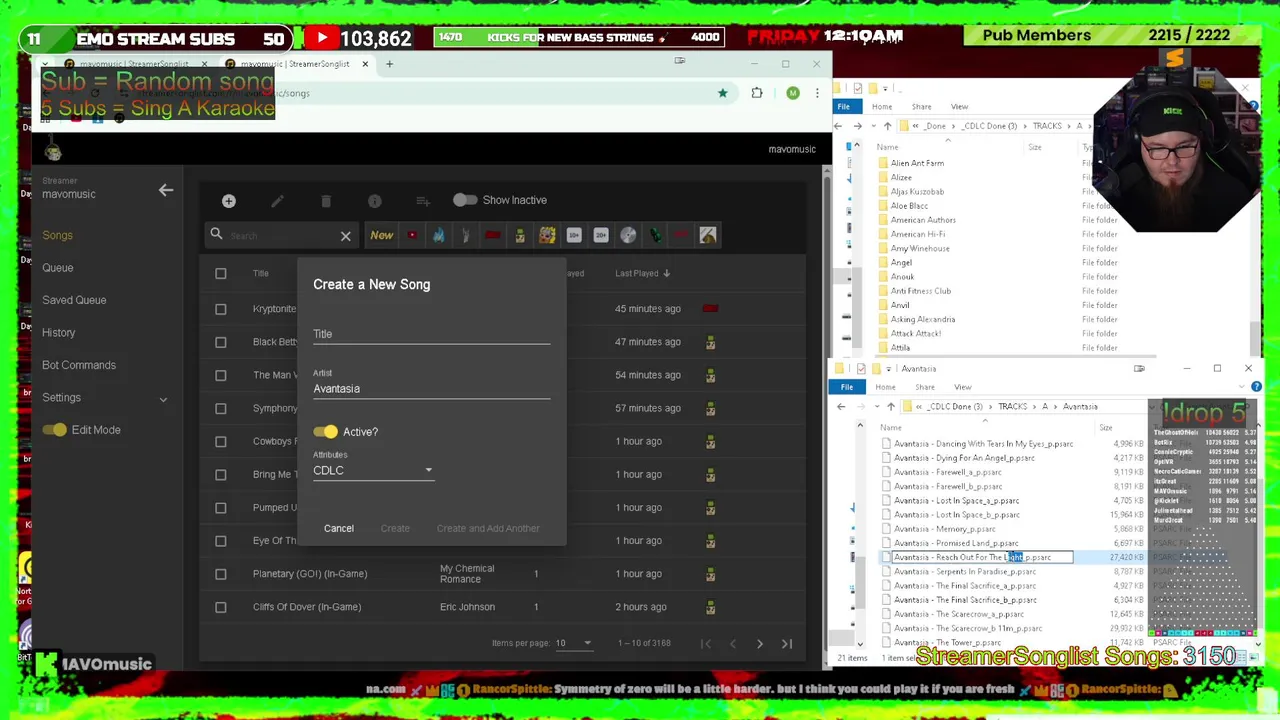Cancel the Create a New Song dialog
The height and width of the screenshot is (720, 1280).
pos(339,529)
